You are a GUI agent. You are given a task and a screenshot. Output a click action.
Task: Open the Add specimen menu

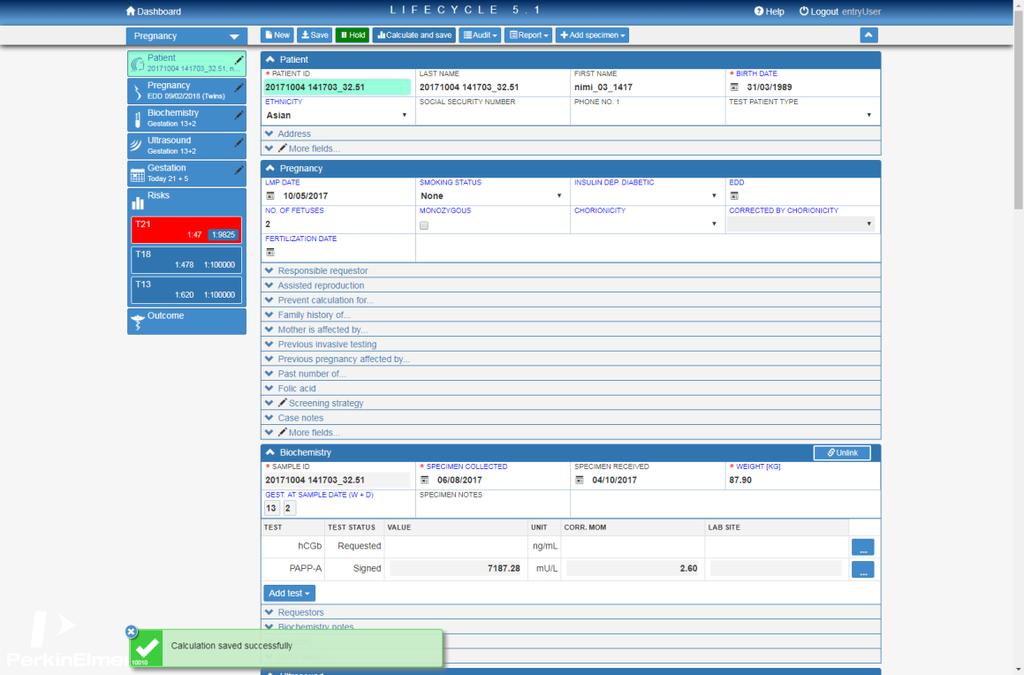(592, 35)
